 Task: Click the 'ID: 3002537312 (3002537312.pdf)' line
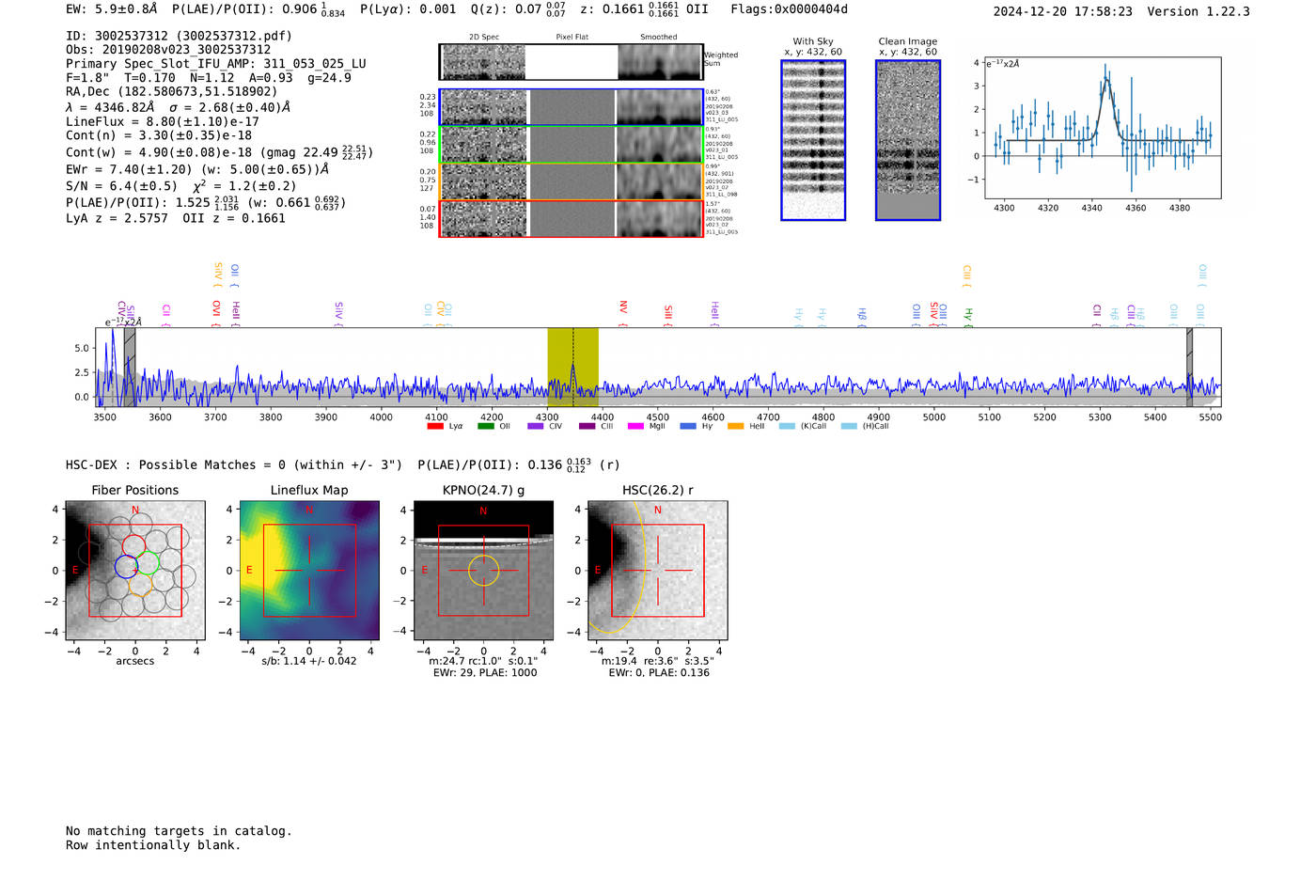[179, 36]
